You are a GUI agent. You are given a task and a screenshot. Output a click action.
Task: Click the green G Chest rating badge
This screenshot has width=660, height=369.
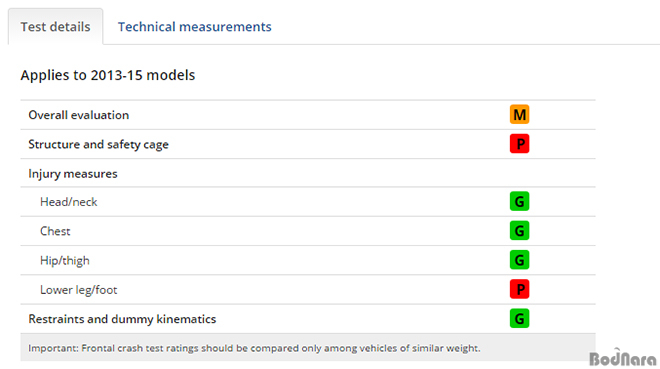pyautogui.click(x=519, y=231)
